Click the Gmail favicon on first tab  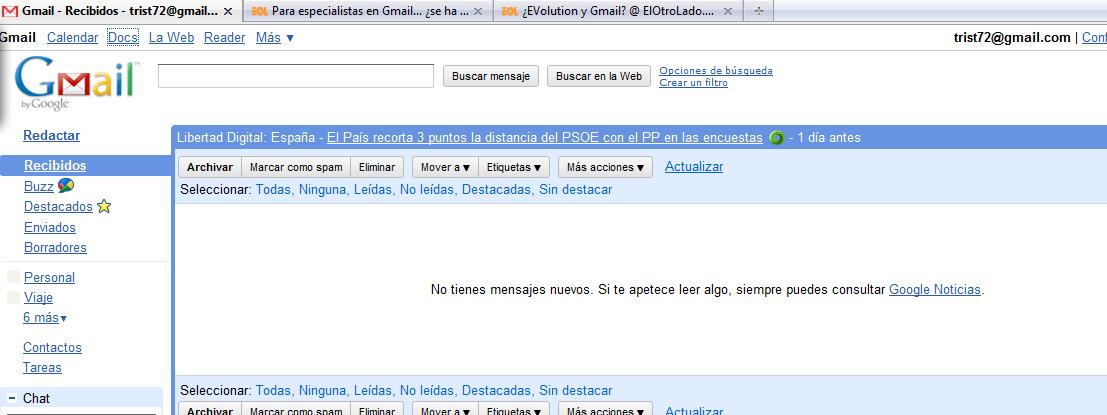(11, 11)
